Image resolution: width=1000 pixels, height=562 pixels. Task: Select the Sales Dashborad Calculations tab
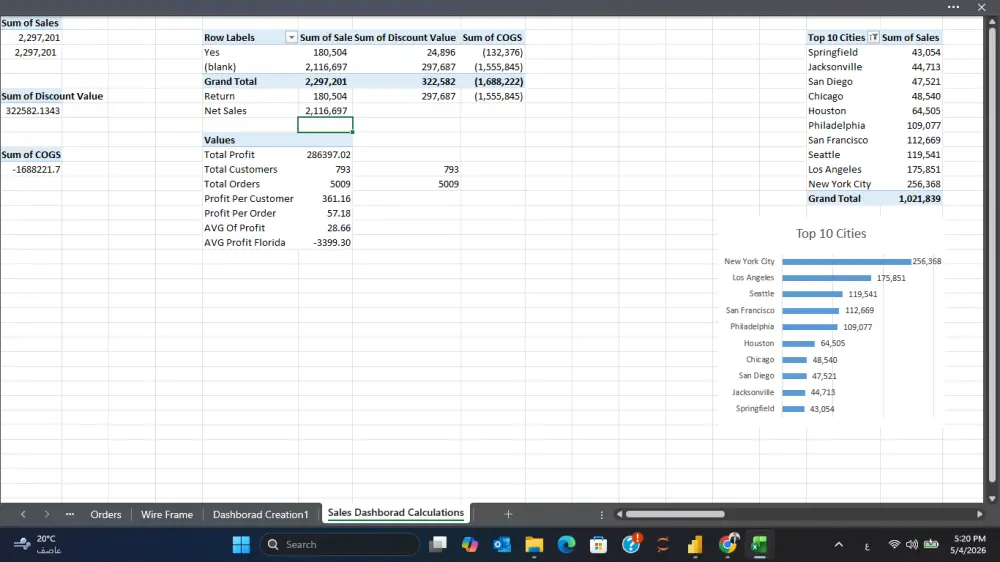tap(395, 513)
